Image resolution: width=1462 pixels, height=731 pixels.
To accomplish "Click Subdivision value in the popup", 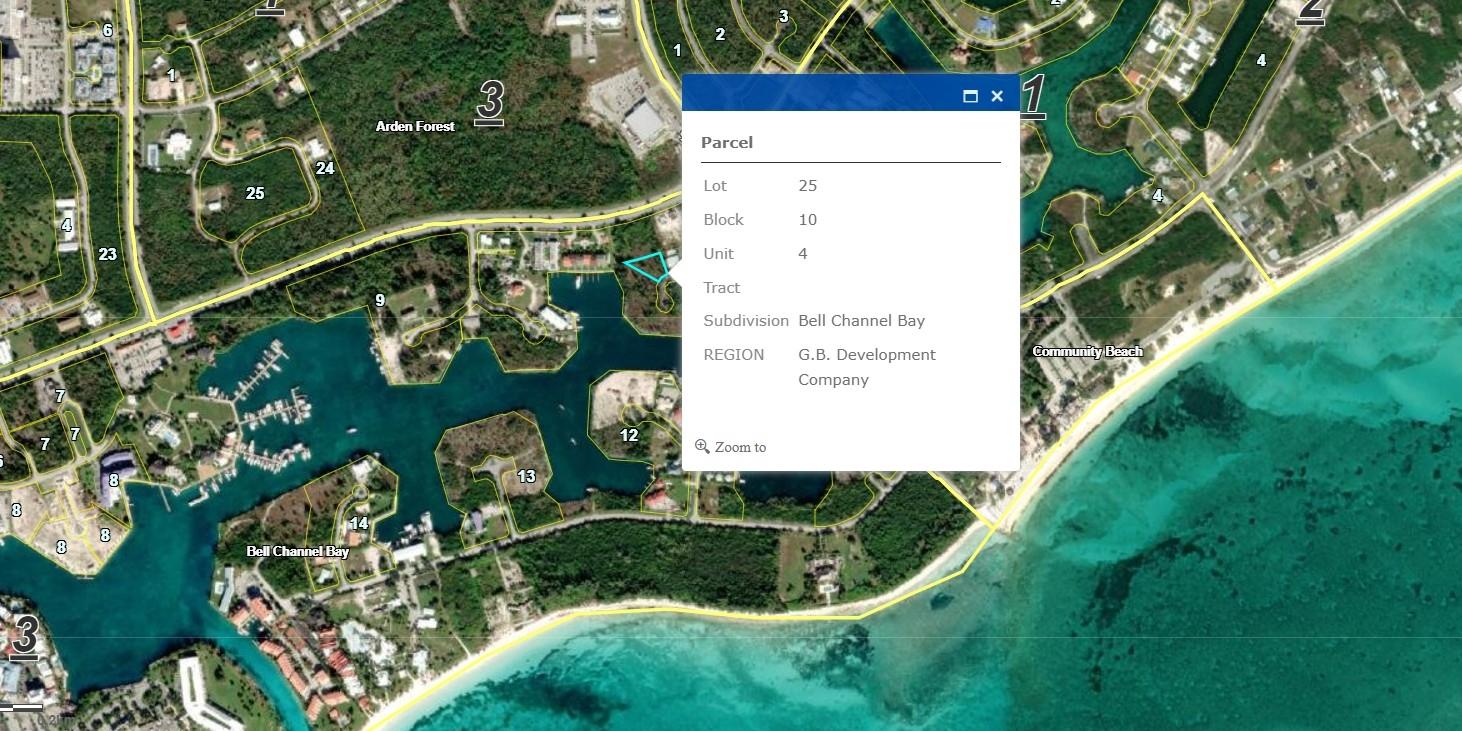I will 861,321.
